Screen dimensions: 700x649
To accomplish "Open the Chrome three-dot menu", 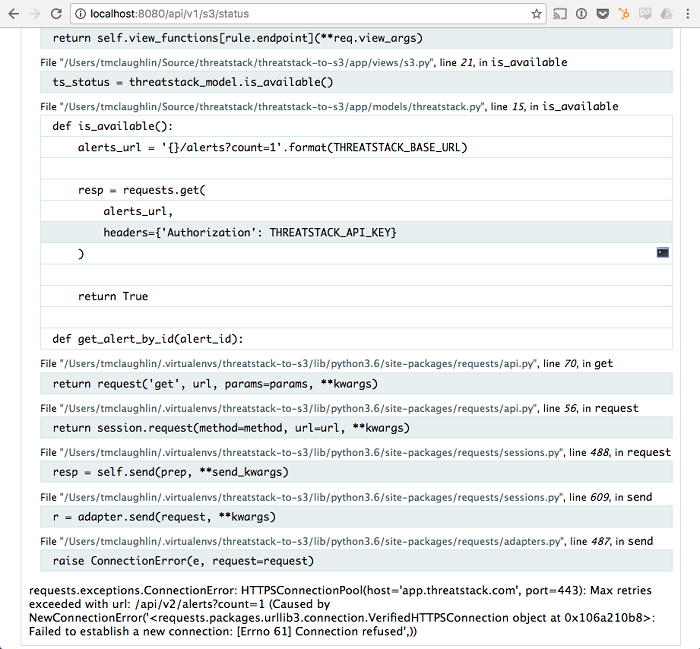I will pos(688,14).
